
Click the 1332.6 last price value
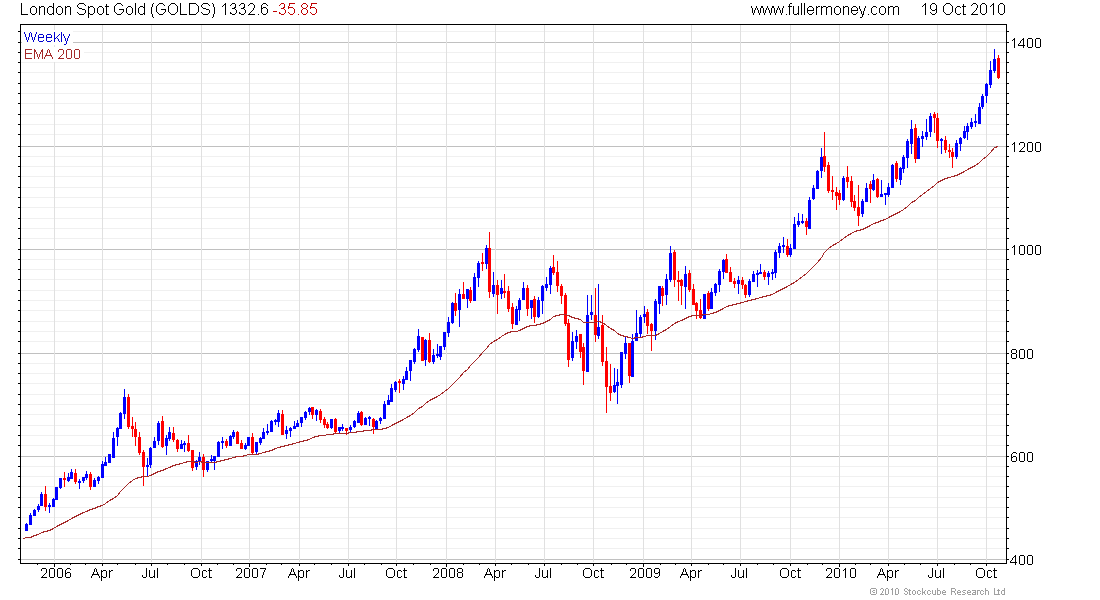click(244, 10)
